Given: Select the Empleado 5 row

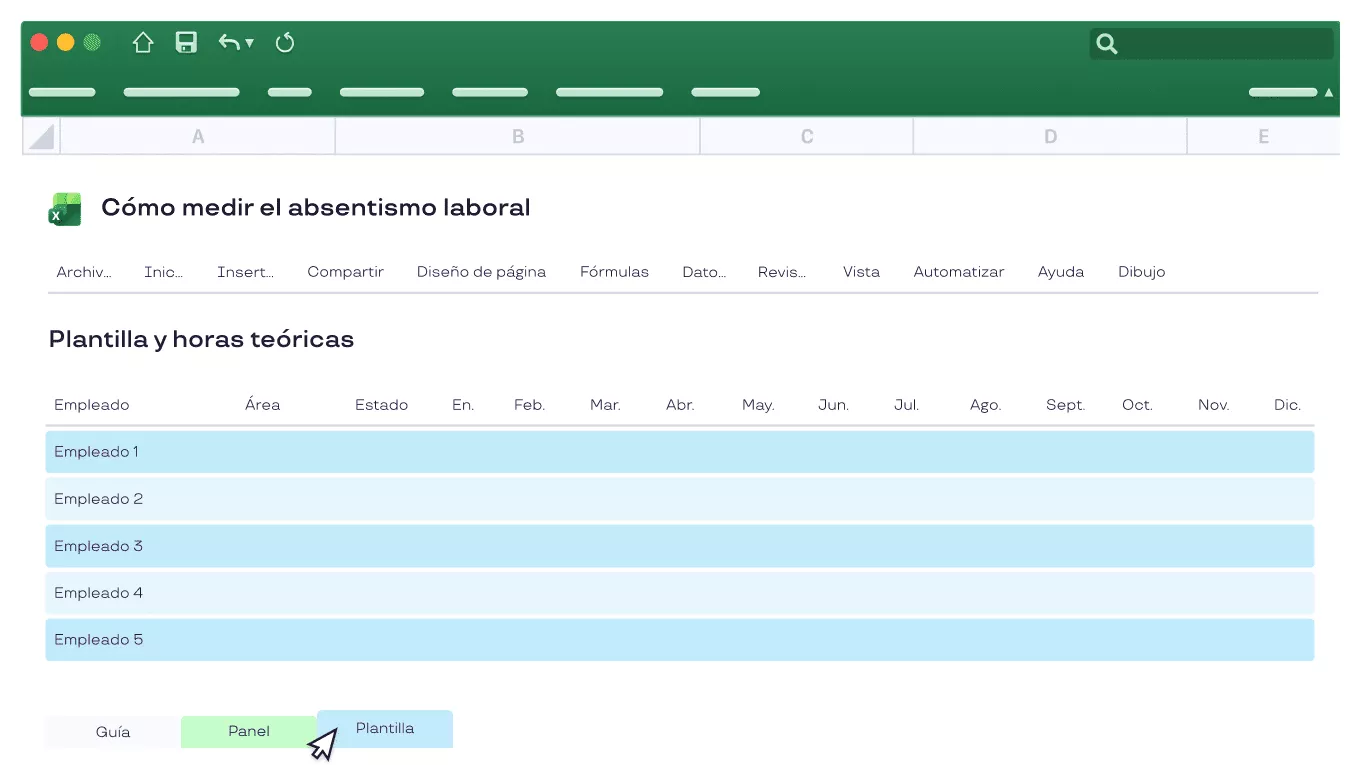Looking at the screenshot, I should (x=680, y=640).
